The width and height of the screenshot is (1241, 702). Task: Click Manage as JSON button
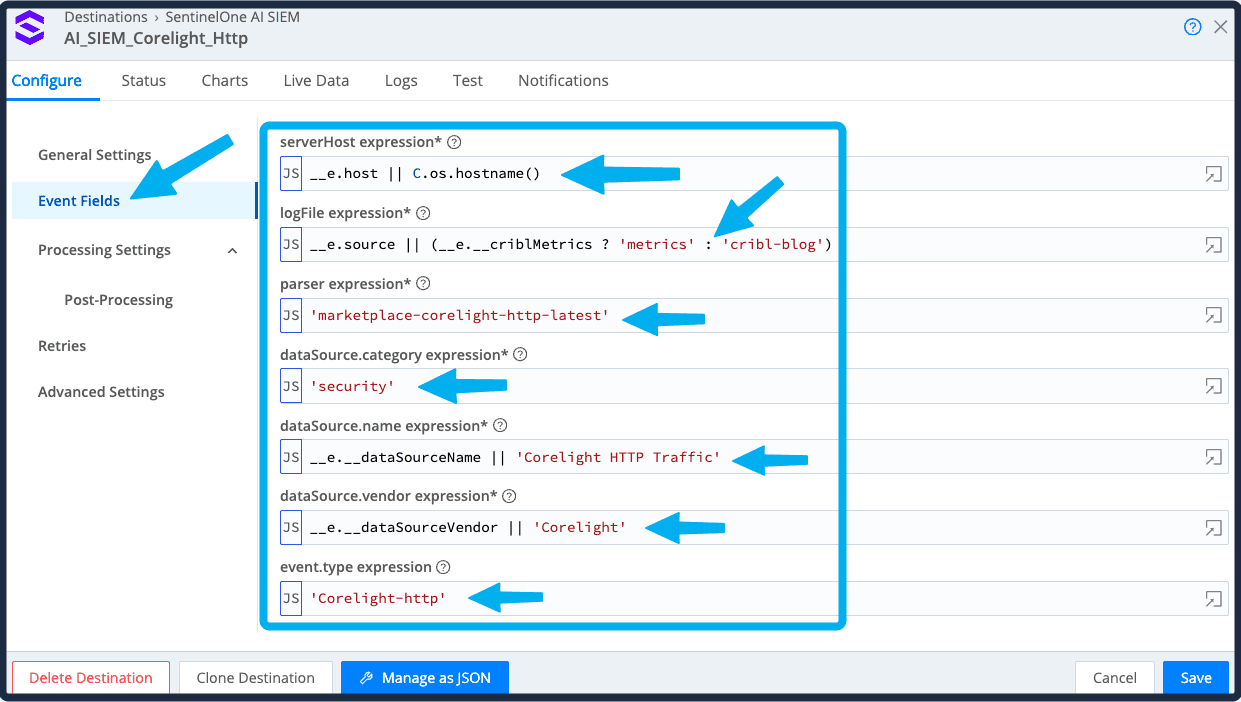tap(424, 678)
